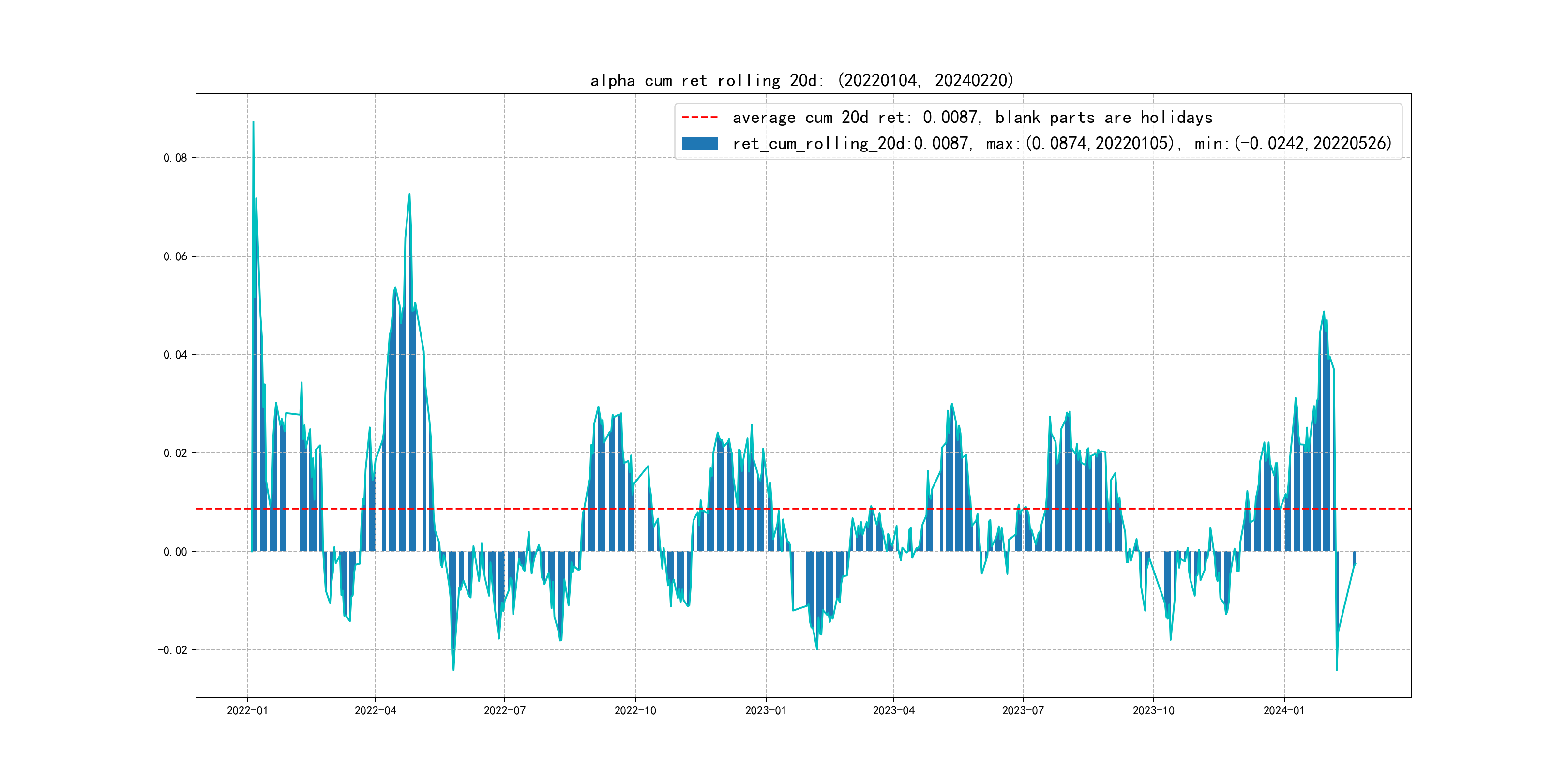The height and width of the screenshot is (784, 1568).
Task: Click the 2023-04 x-axis tick label
Action: coord(893,710)
